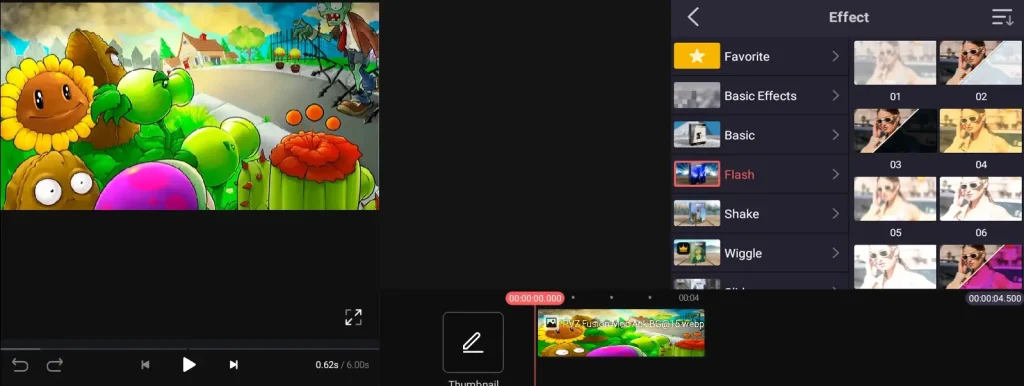Select the white flash effect thumbnail below 05
Viewport: 1024px width, 386px height.
coord(895,266)
